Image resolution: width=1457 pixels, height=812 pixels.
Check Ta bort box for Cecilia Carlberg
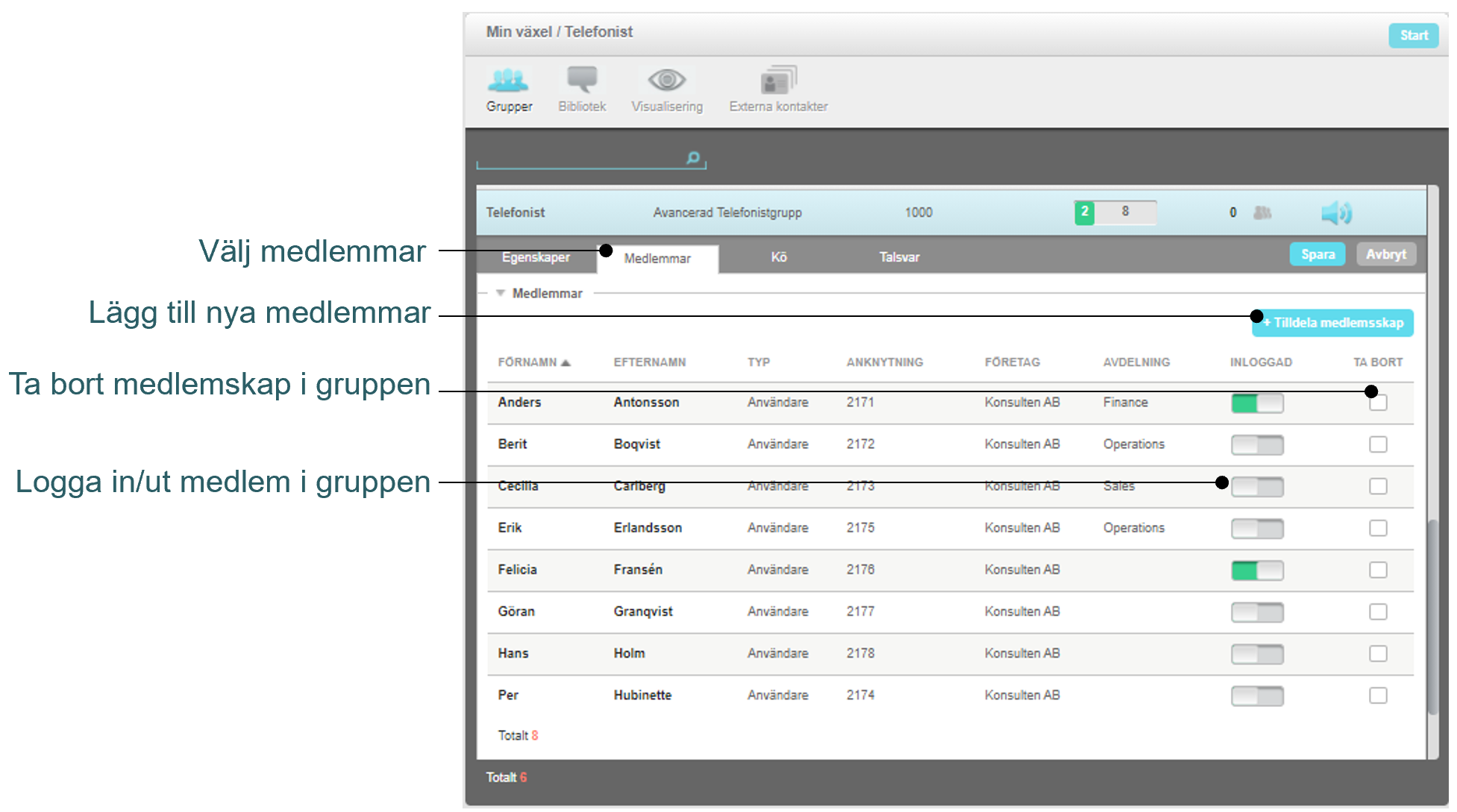click(x=1378, y=486)
